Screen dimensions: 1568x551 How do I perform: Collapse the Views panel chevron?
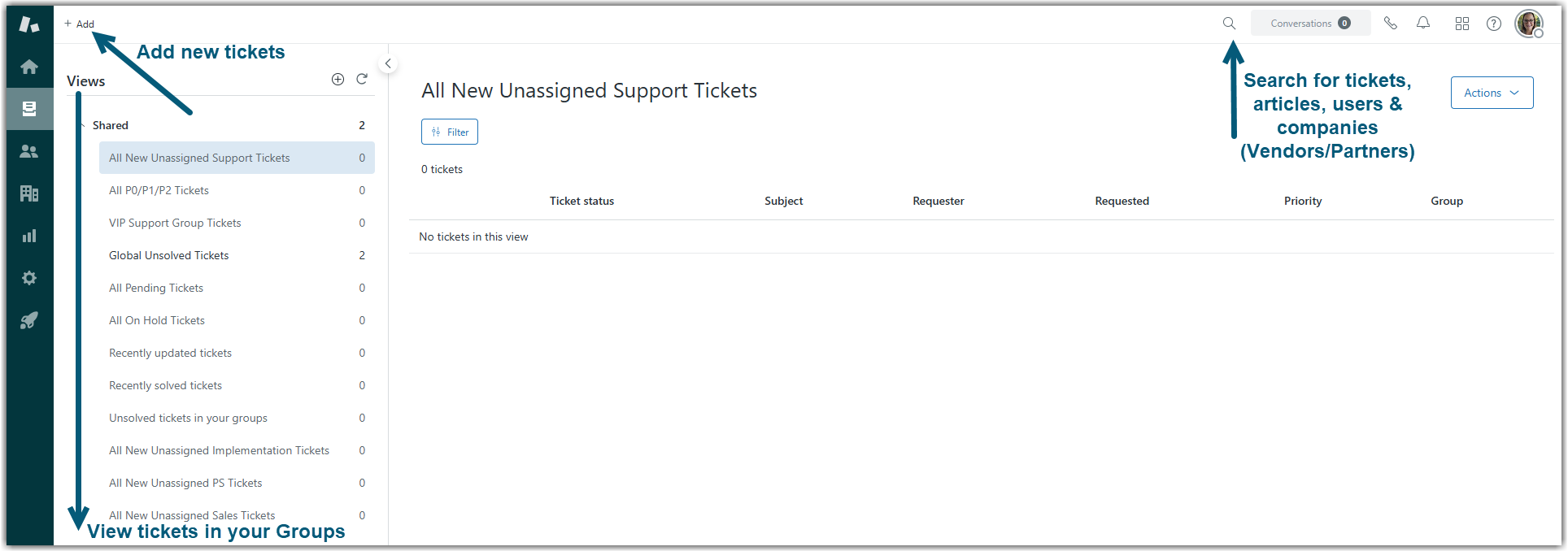tap(389, 63)
